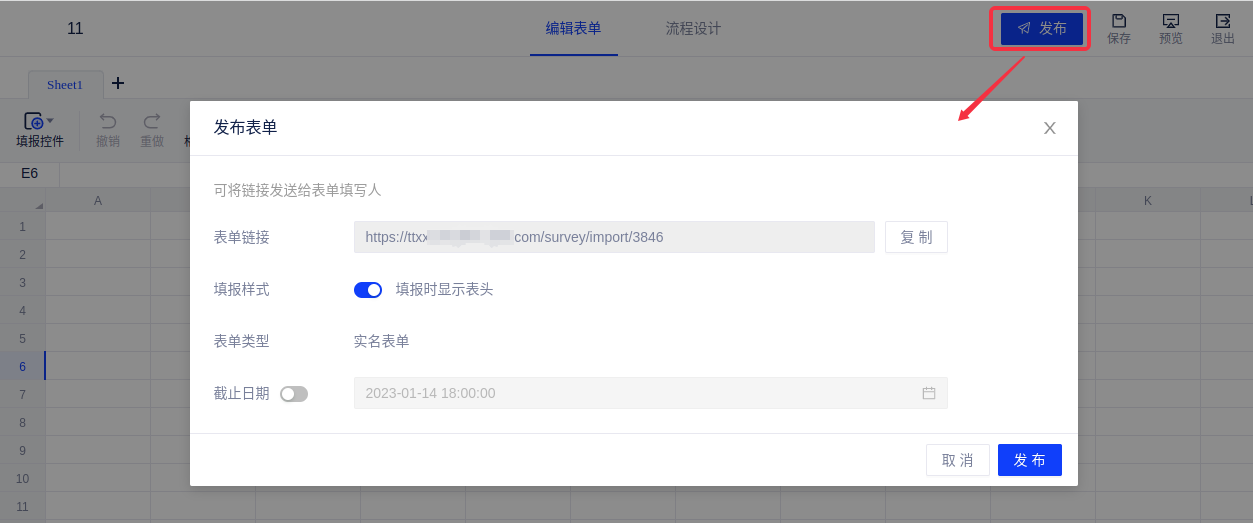
Task: Click the 表单链接 URL field
Action: tap(614, 237)
